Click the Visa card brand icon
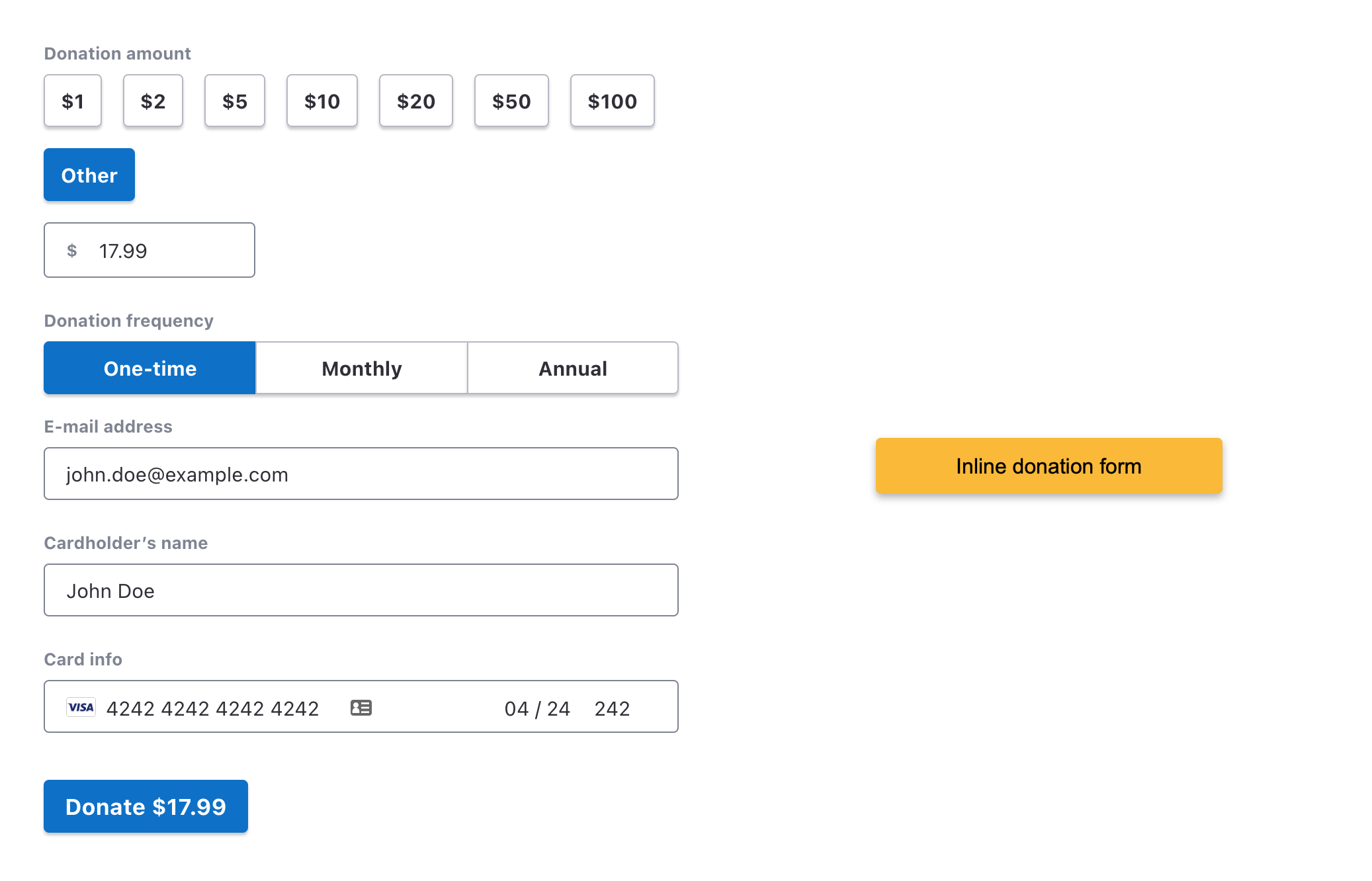1372x881 pixels. click(81, 707)
